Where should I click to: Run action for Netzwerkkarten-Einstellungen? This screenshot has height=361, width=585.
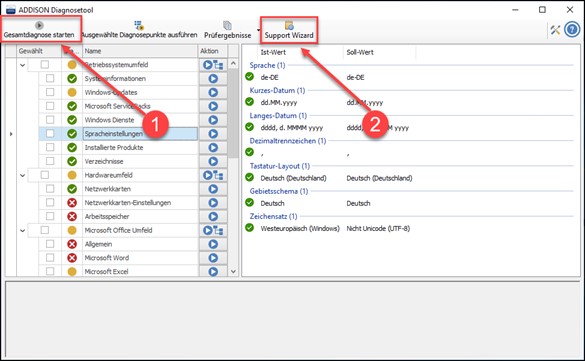pyautogui.click(x=213, y=203)
